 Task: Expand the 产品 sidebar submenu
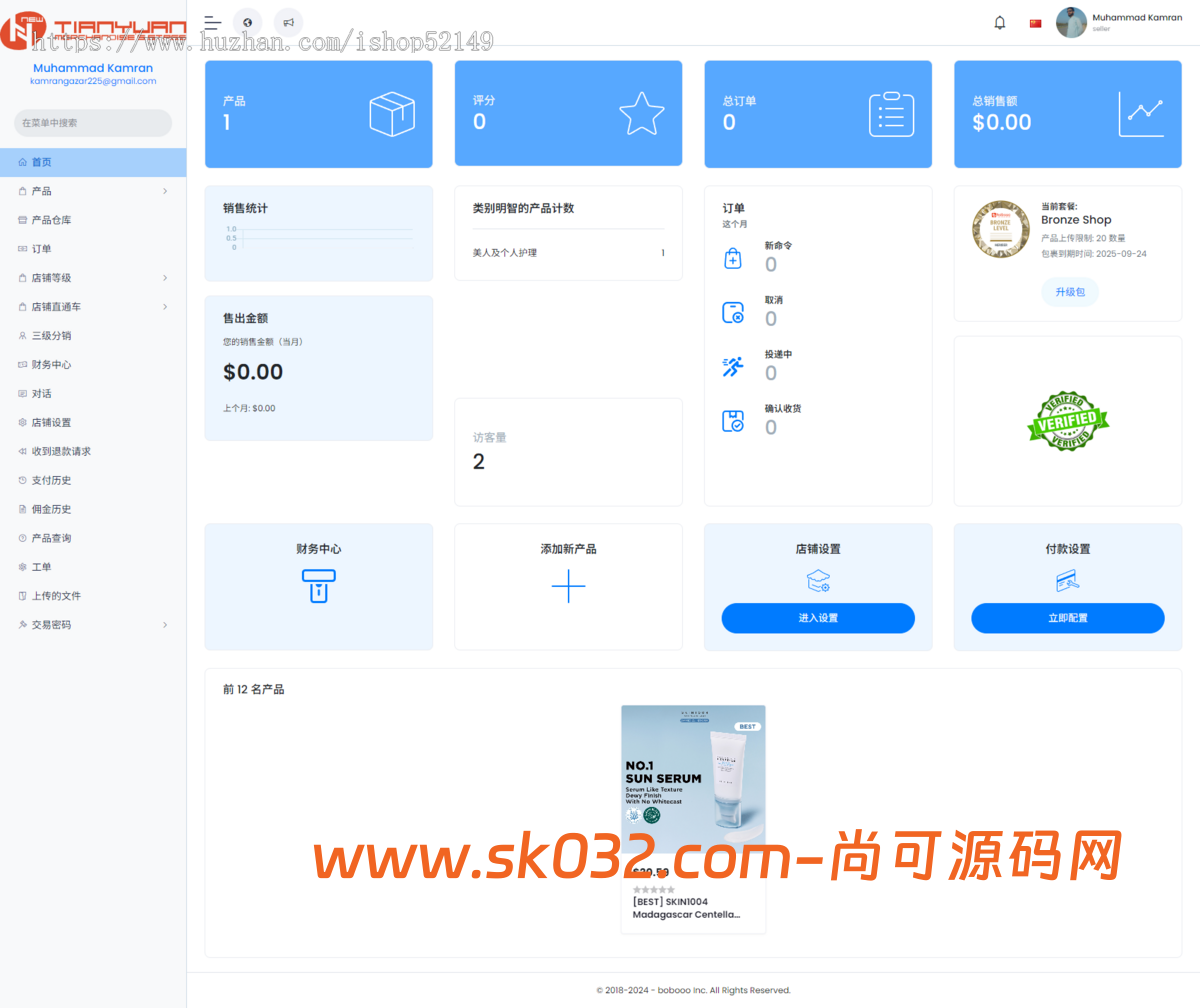93,191
